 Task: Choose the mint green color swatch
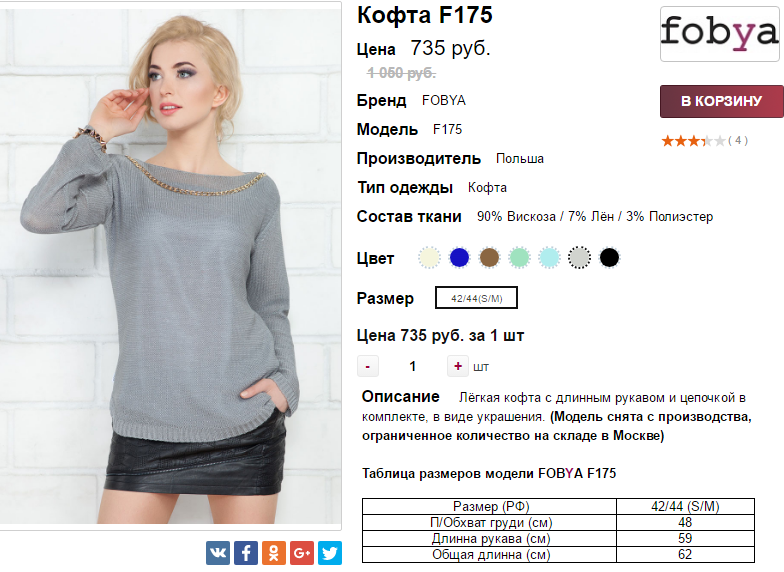pyautogui.click(x=520, y=258)
